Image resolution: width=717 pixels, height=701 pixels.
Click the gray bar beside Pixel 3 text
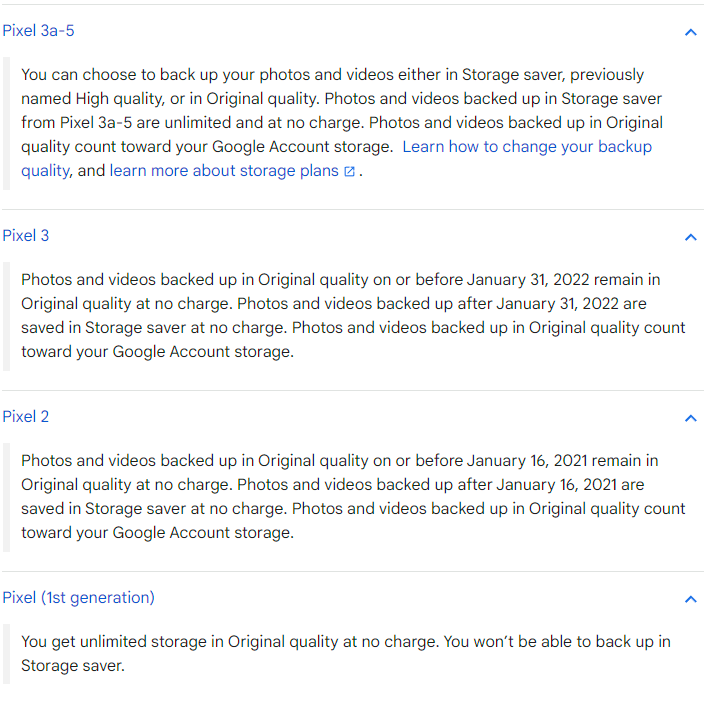point(6,316)
